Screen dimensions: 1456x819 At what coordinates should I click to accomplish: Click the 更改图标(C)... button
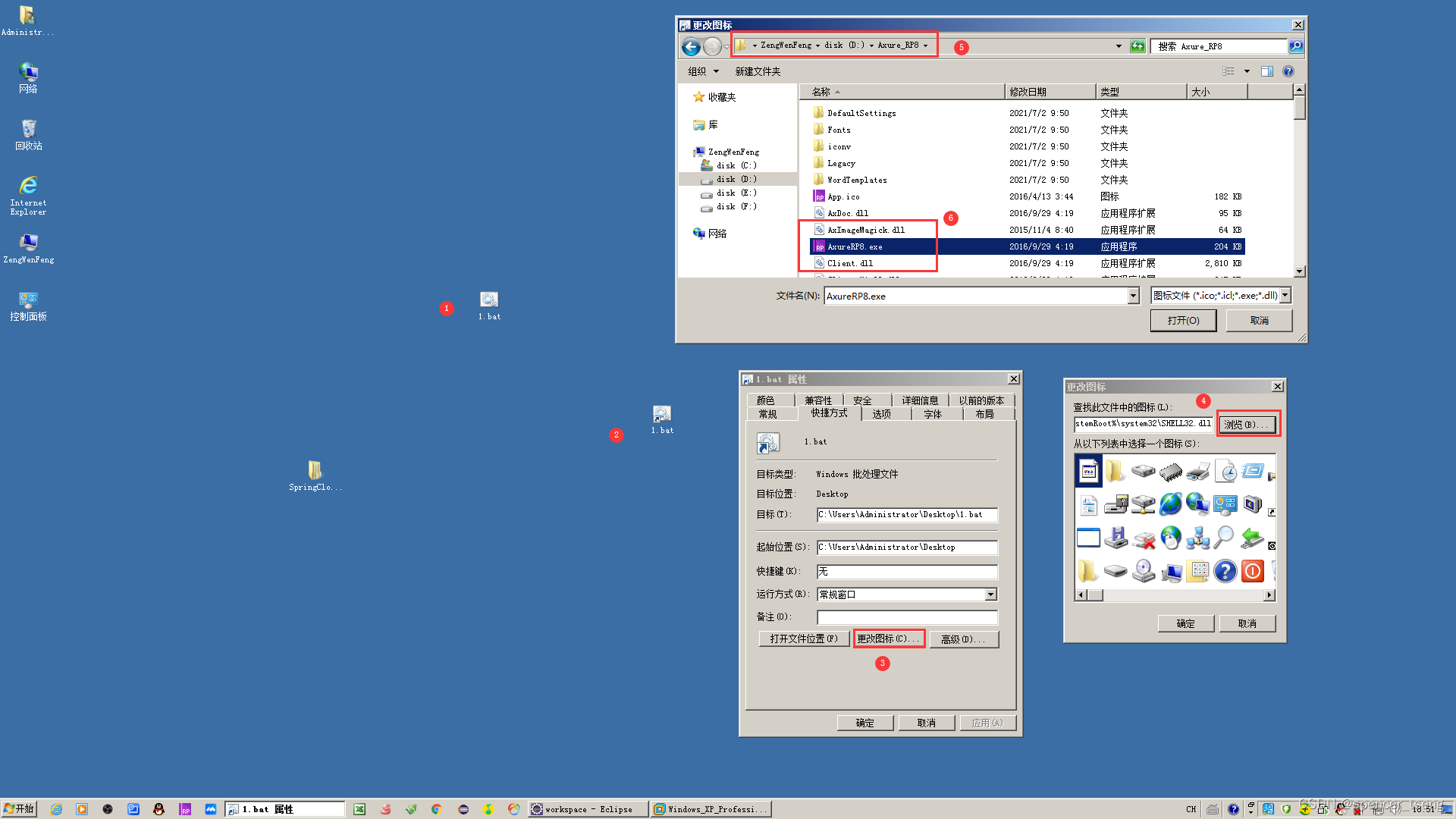(x=888, y=639)
